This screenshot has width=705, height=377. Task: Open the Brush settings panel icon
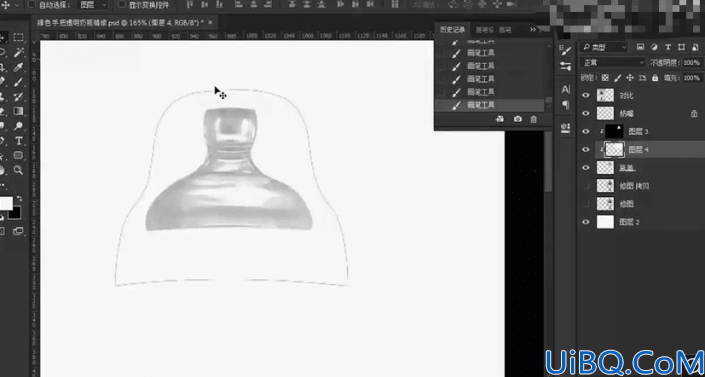click(566, 50)
